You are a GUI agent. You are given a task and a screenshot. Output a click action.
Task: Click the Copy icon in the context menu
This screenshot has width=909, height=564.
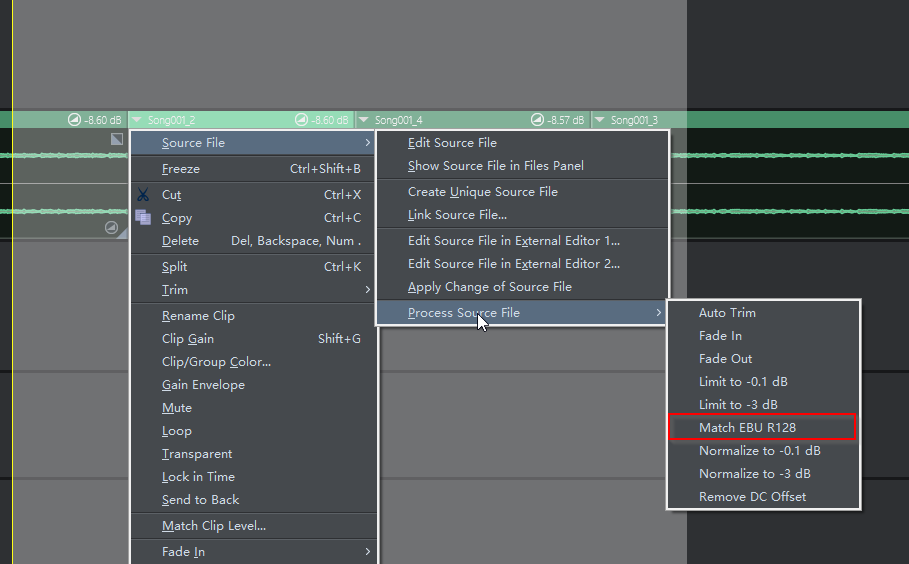pos(143,218)
